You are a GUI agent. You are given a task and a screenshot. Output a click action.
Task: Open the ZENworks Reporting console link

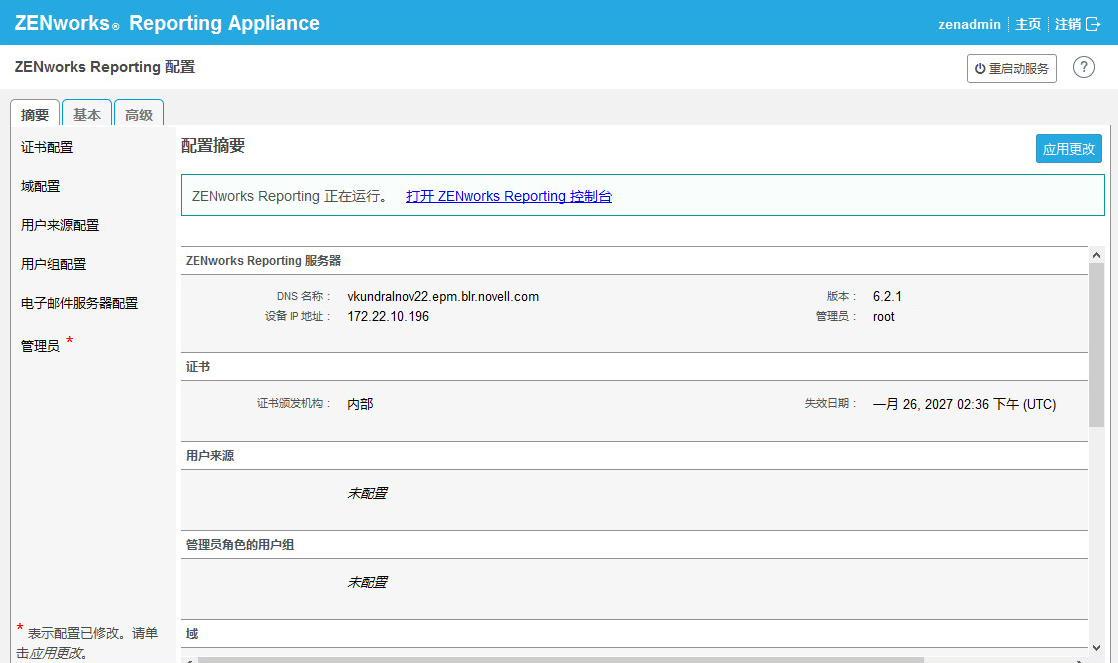coord(508,196)
